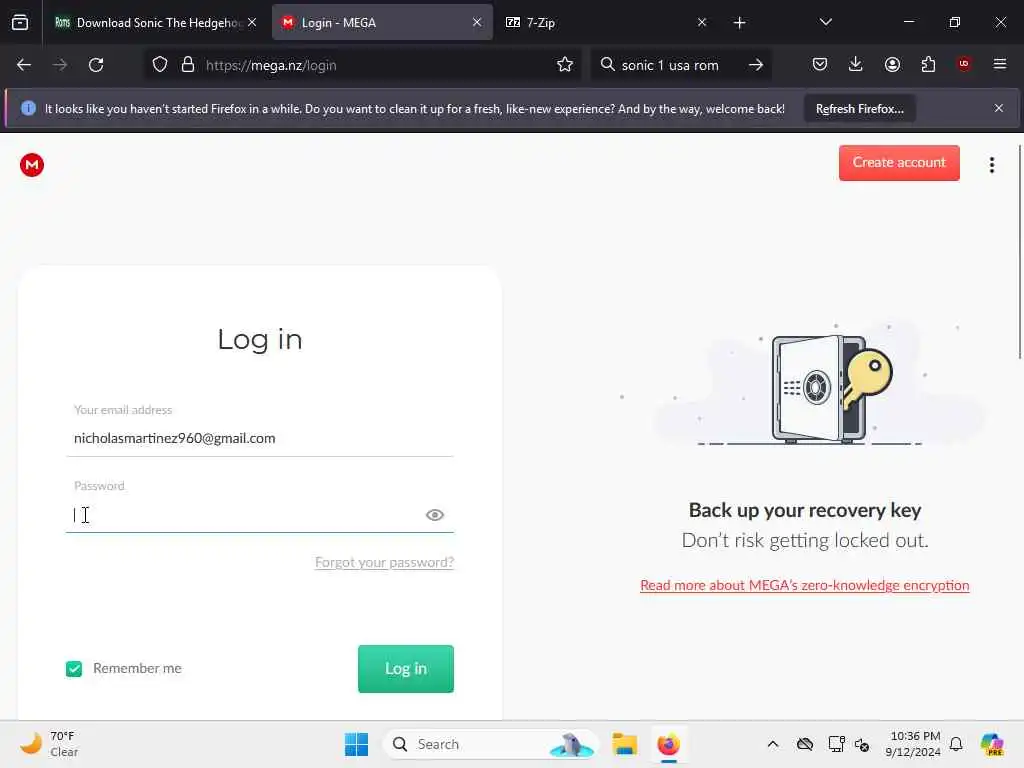Close the Login - MEGA tab
The height and width of the screenshot is (768, 1024).
[x=477, y=23]
